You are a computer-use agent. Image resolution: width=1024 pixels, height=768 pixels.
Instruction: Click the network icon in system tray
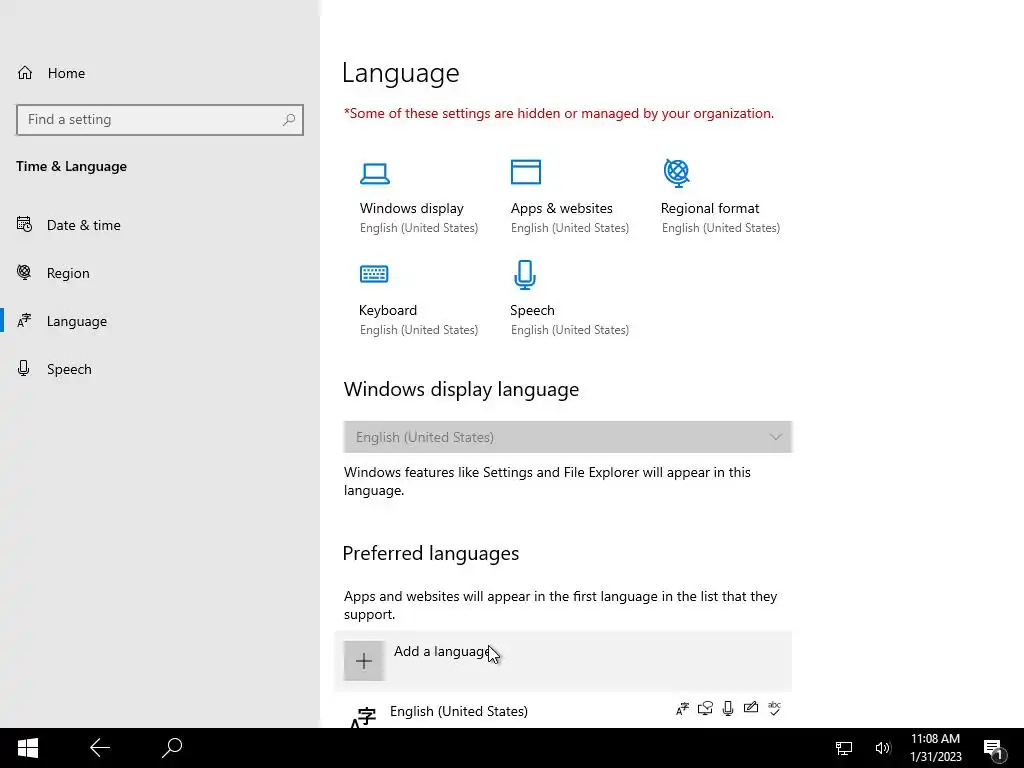point(844,748)
